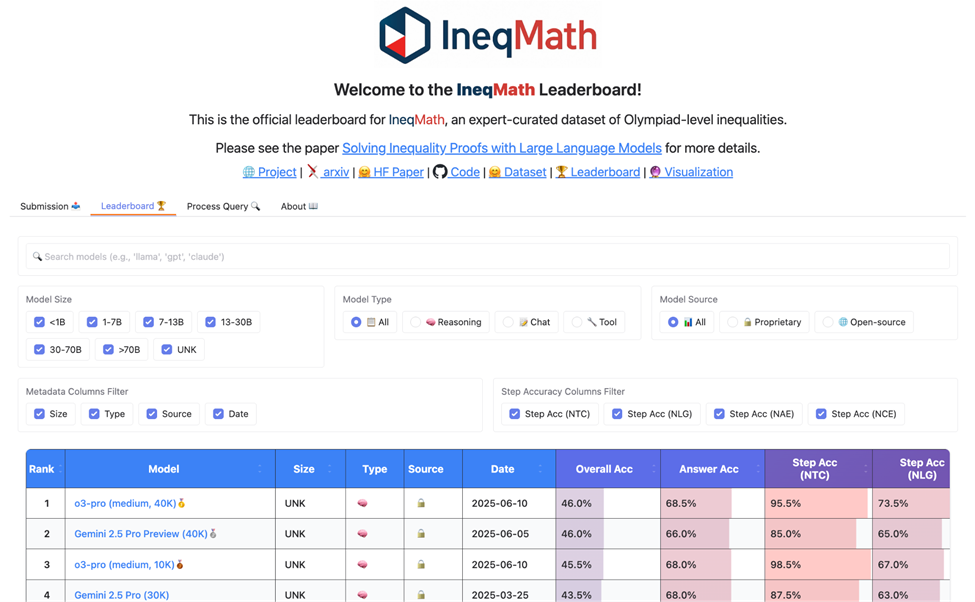Select All model source radio
This screenshot has width=975, height=602.
point(673,322)
